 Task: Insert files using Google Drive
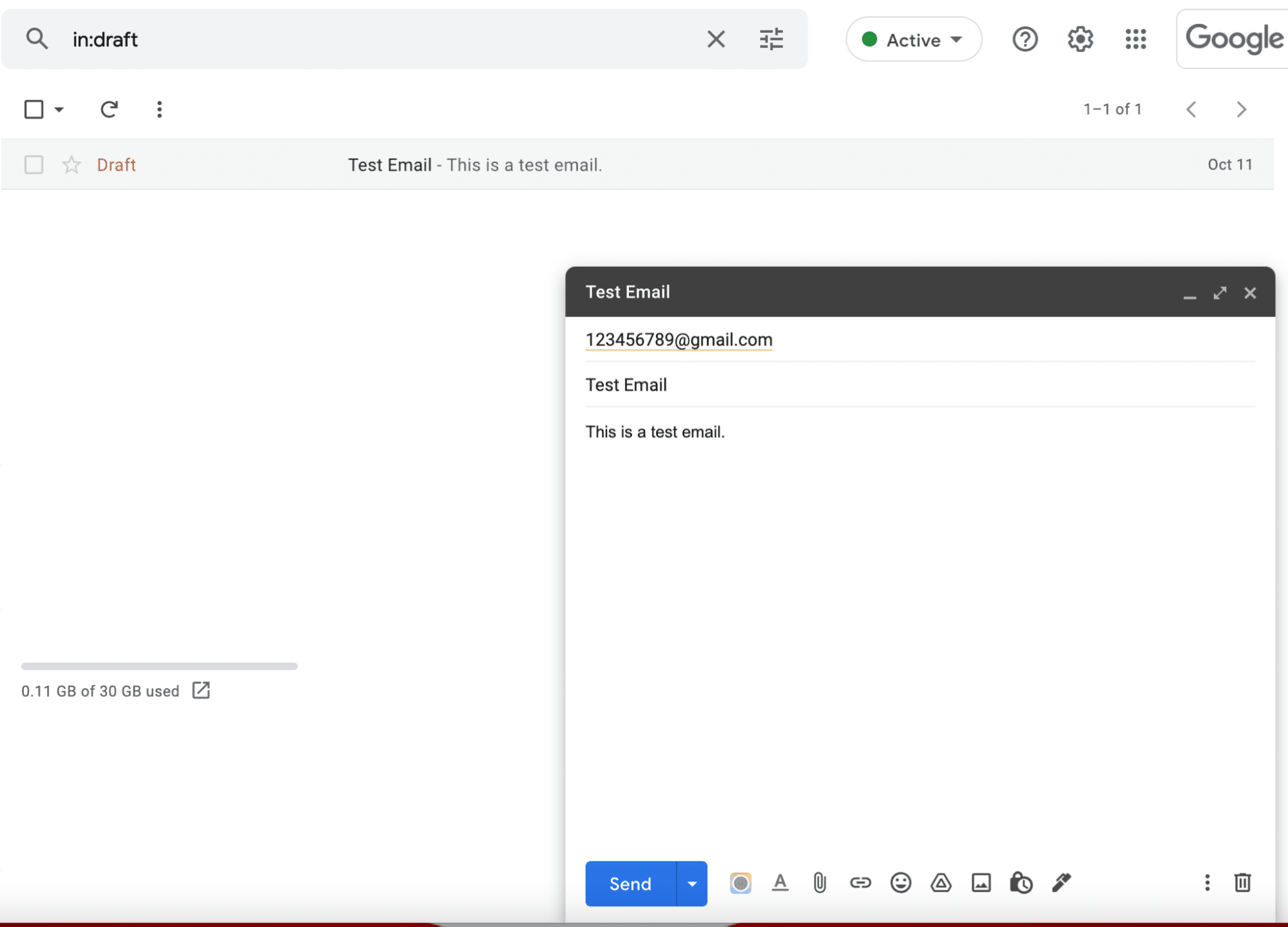pos(941,883)
